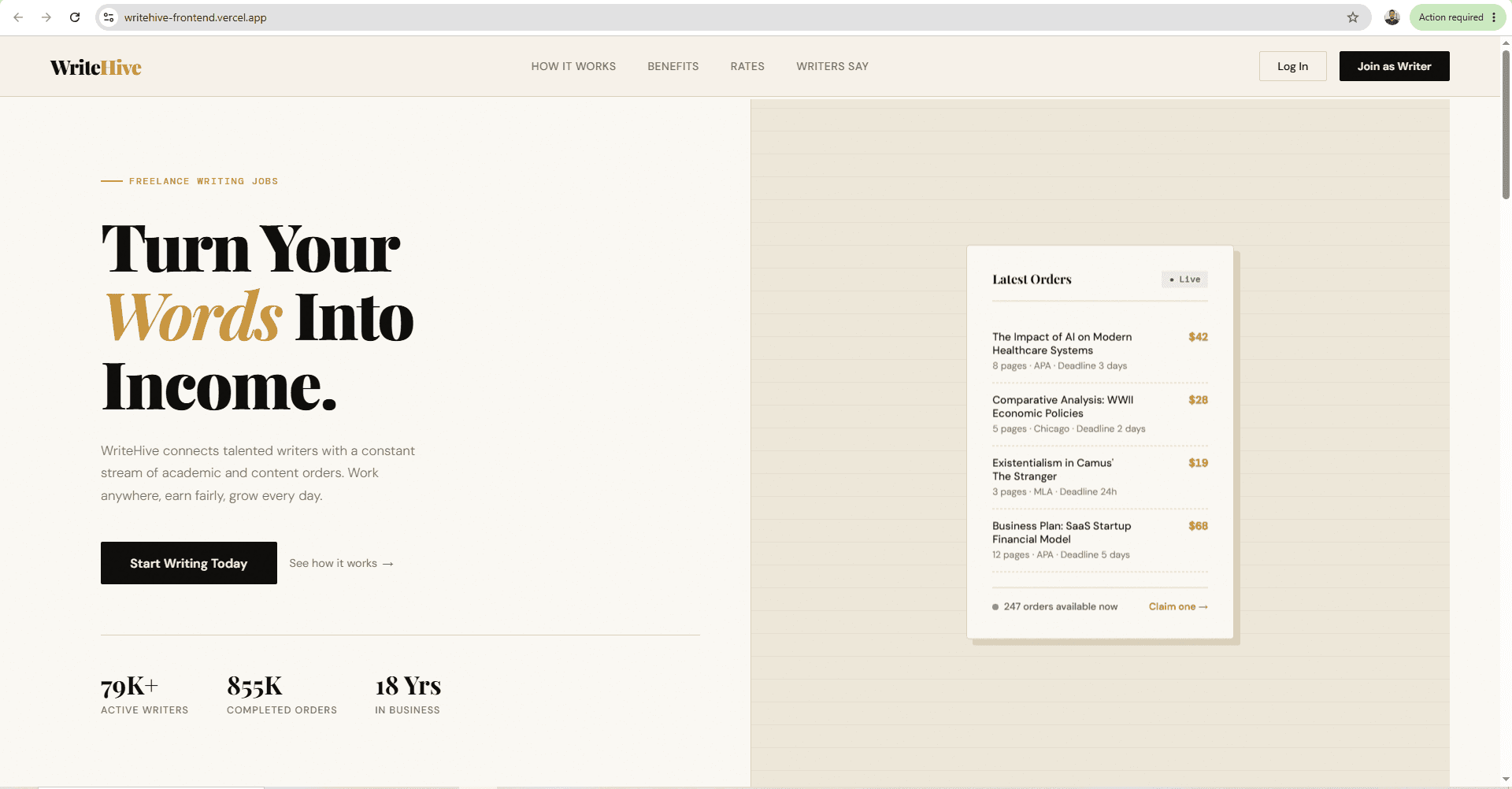The image size is (1512, 789).
Task: Click the page vertical scrollbar thumb
Action: coord(1506,124)
